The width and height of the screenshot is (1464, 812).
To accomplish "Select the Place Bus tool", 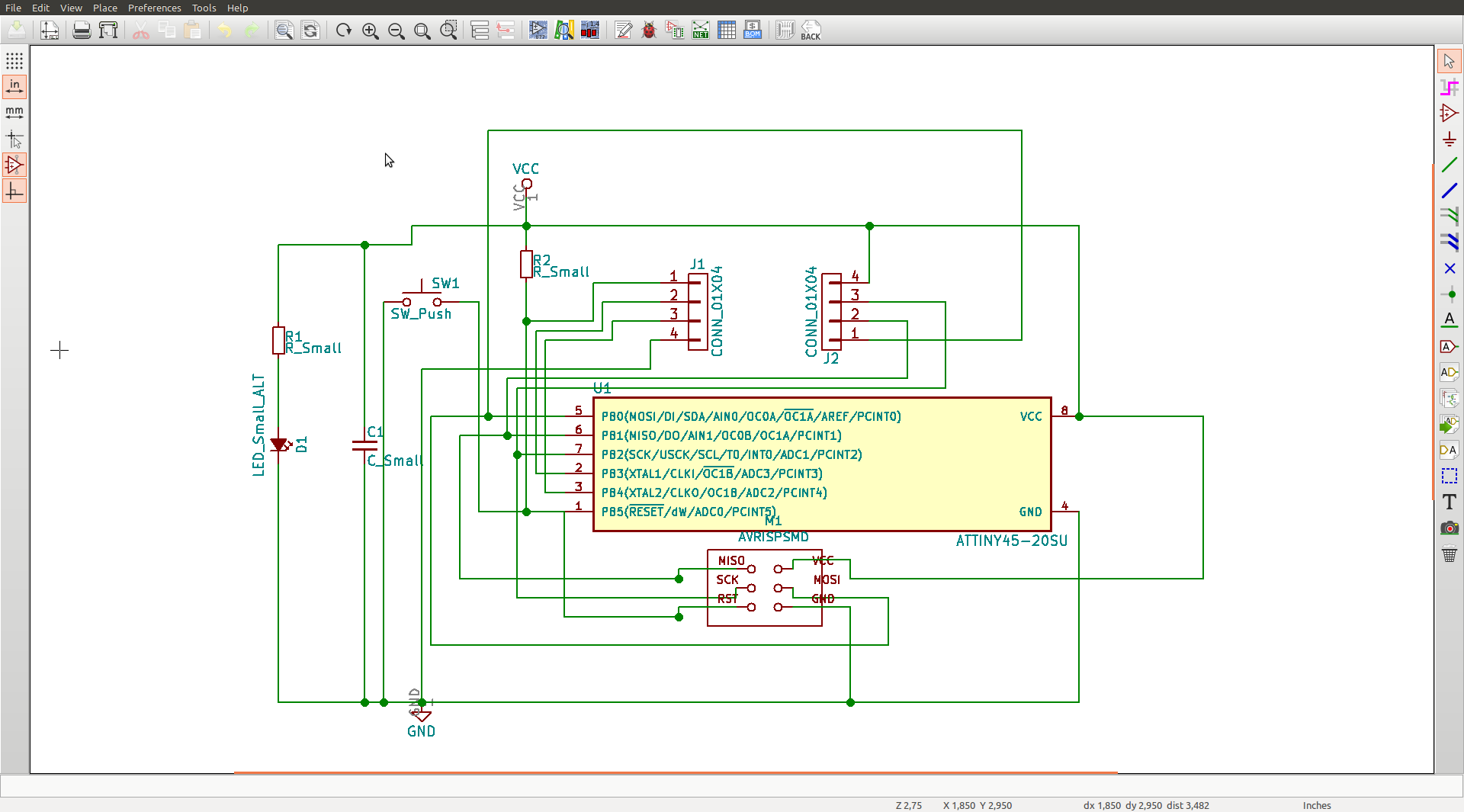I will pos(1450,191).
